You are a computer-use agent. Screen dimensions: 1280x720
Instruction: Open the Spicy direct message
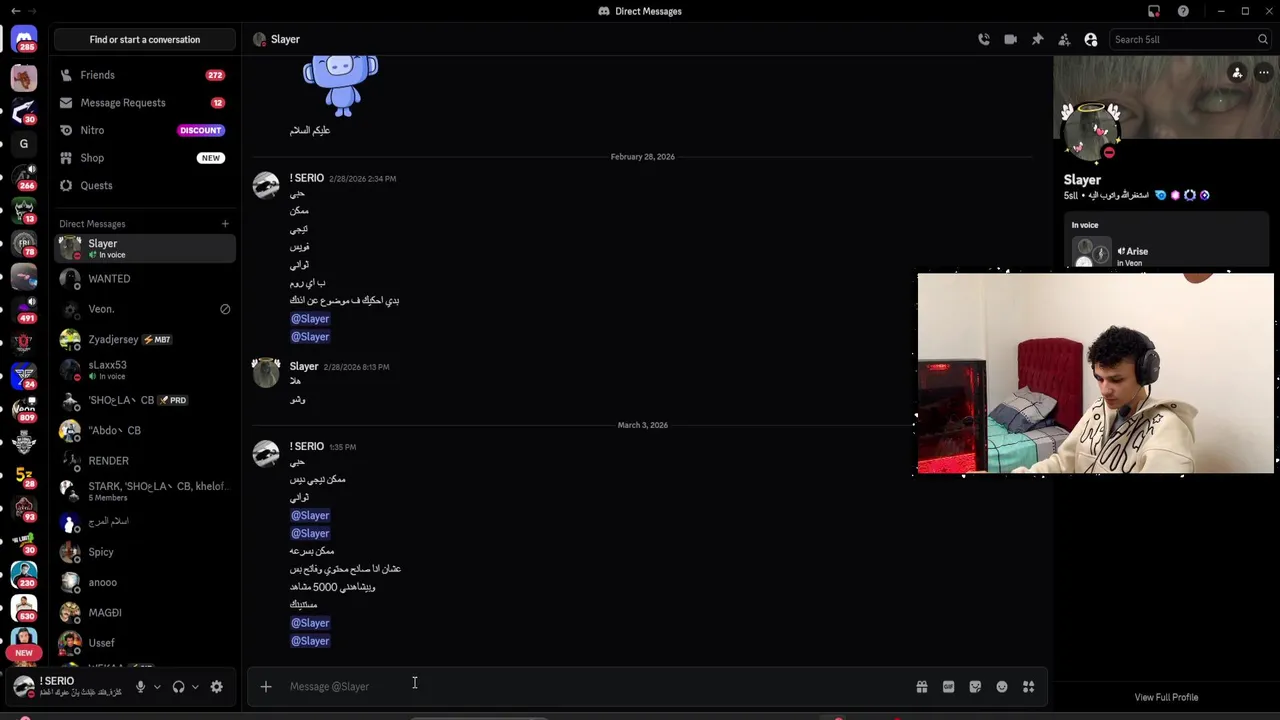click(145, 552)
